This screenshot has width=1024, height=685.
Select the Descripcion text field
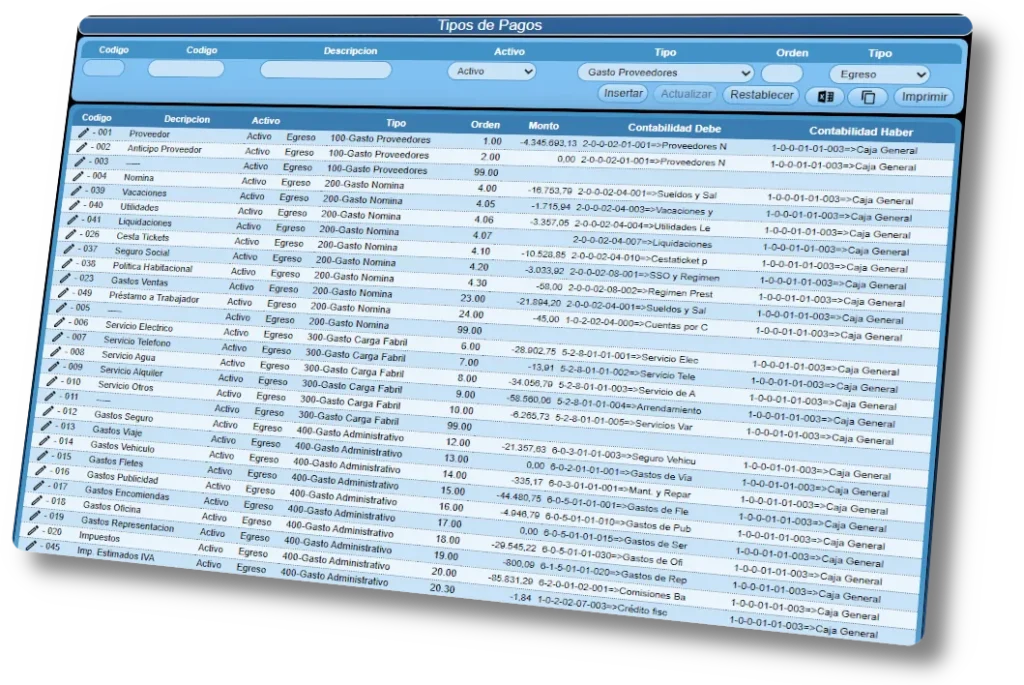(x=327, y=69)
